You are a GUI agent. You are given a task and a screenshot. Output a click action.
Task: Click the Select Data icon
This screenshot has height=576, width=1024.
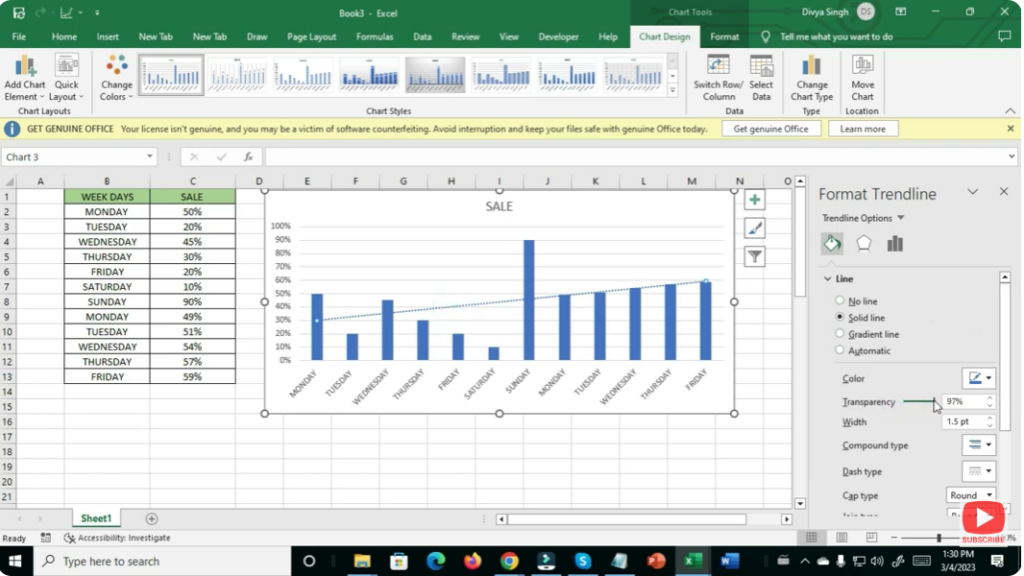[x=761, y=68]
